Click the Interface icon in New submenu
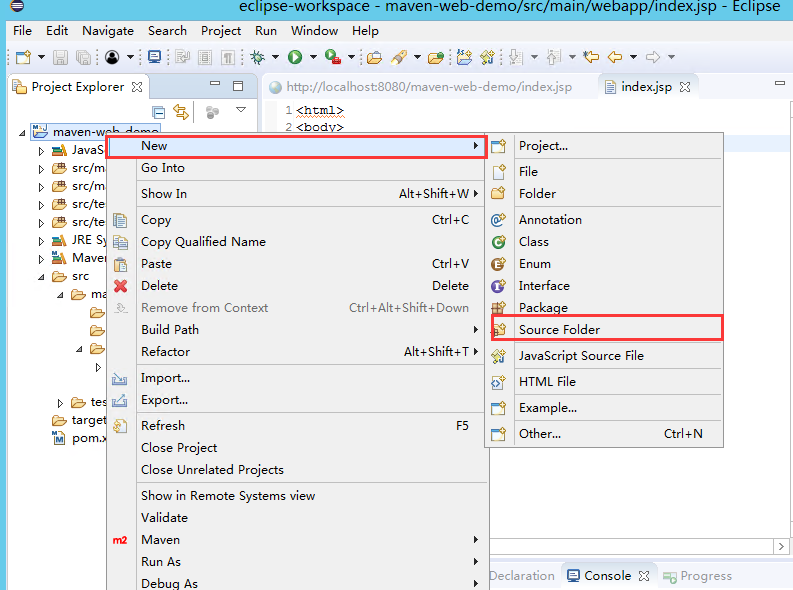The image size is (793, 590). pos(498,286)
